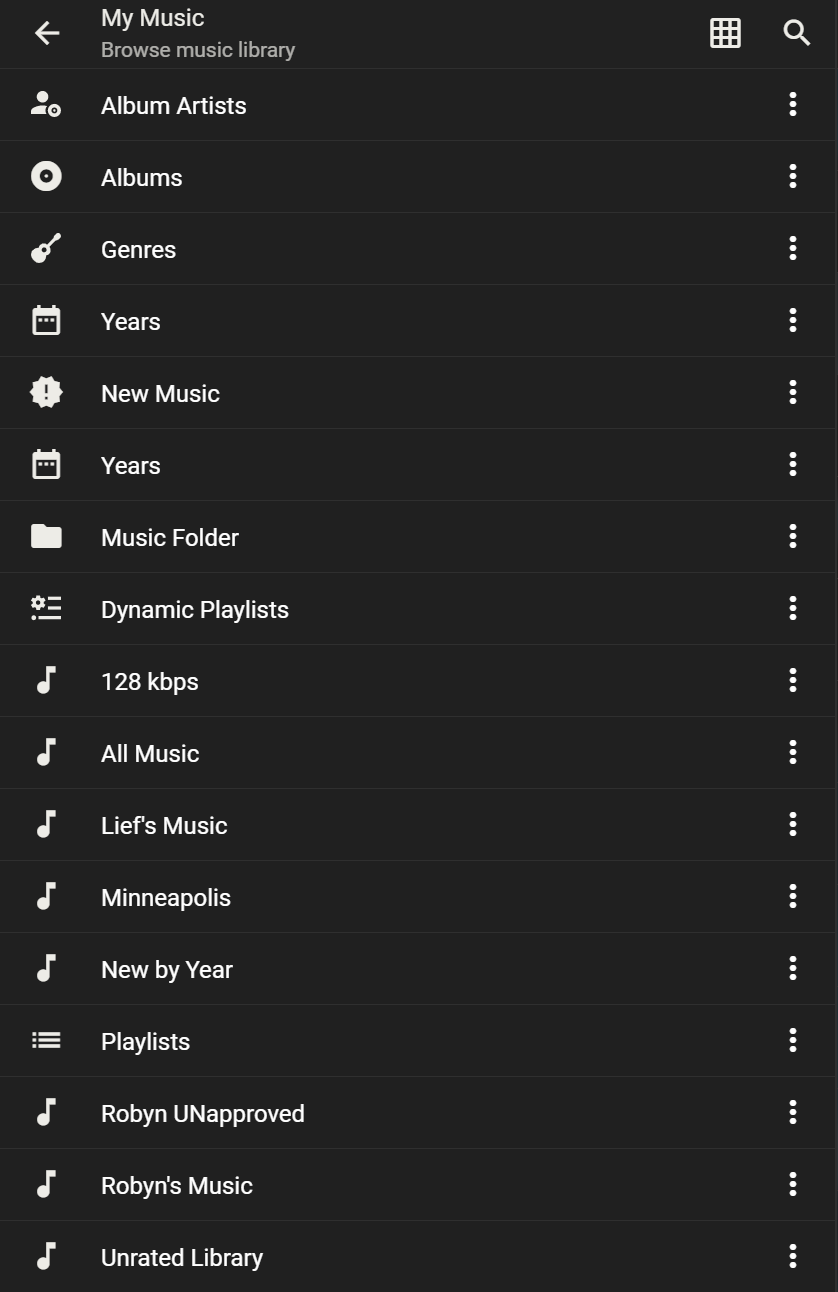Select the All Music entry

point(150,754)
